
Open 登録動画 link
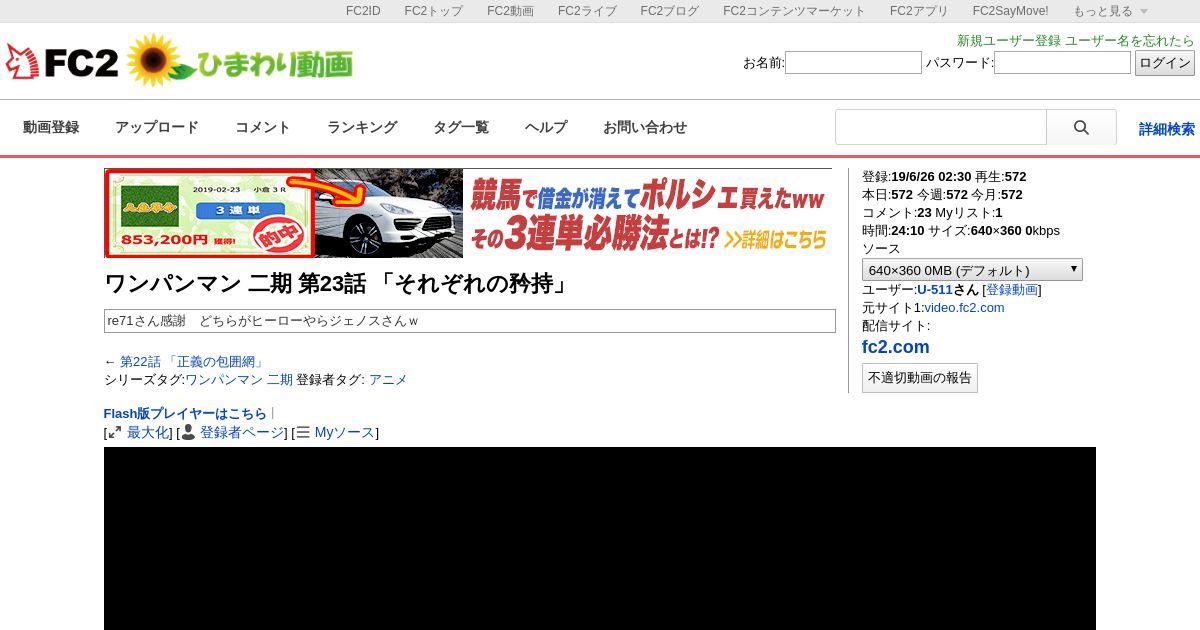(1012, 290)
